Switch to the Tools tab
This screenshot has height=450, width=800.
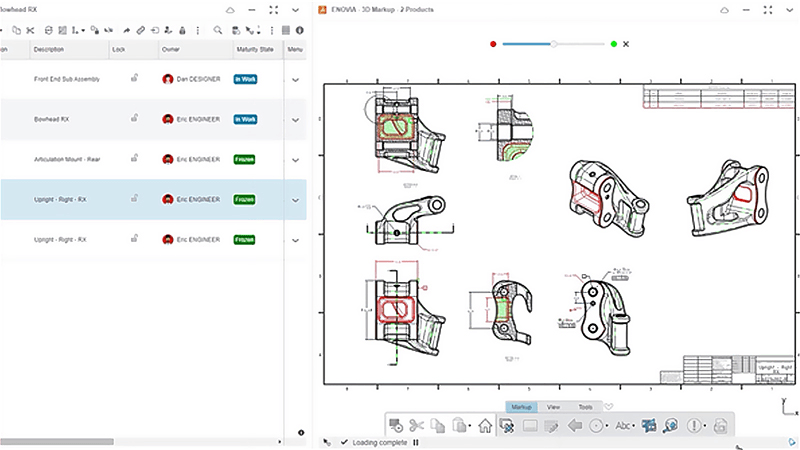pyautogui.click(x=585, y=407)
